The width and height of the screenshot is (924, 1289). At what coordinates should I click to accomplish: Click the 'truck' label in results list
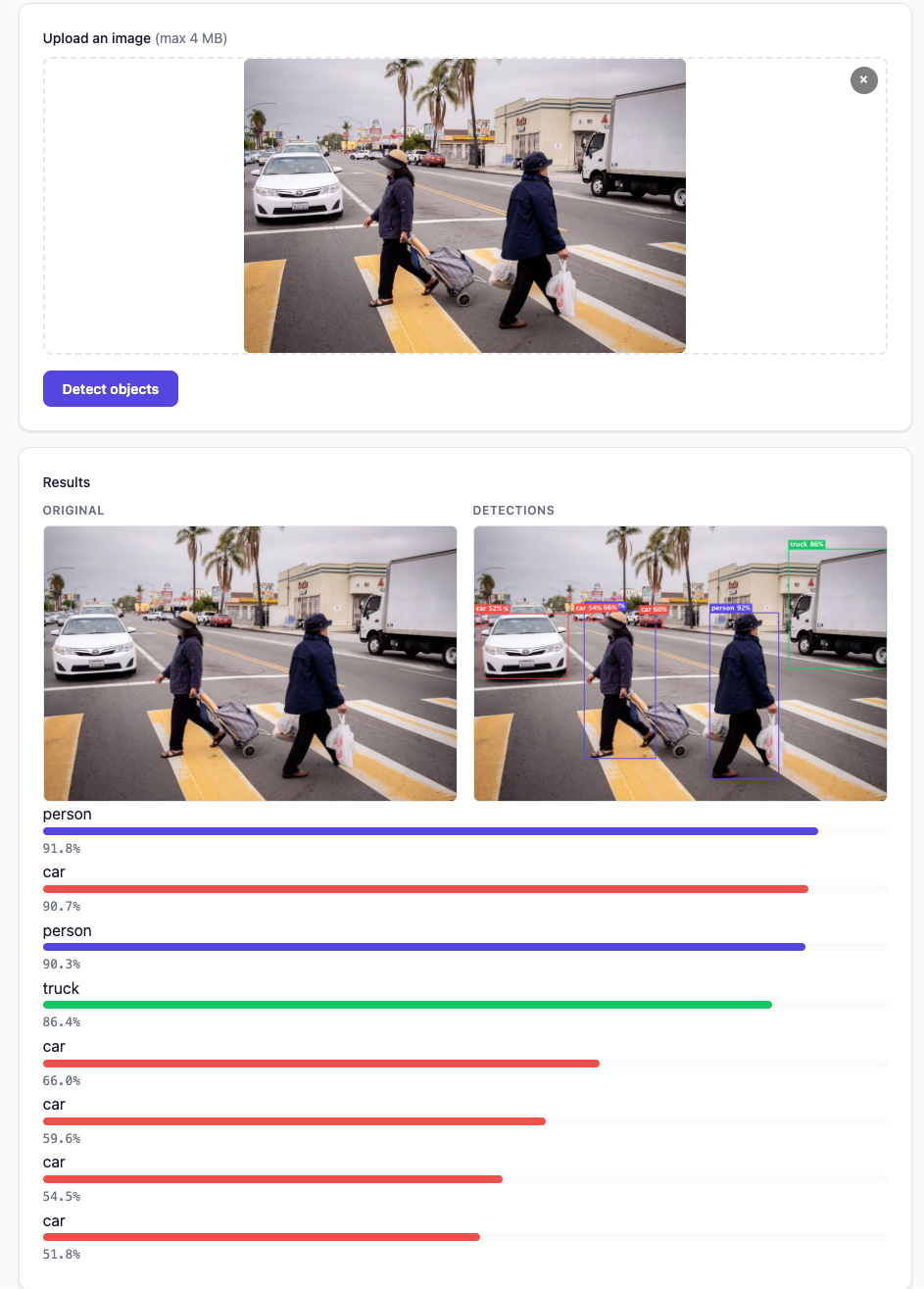[61, 988]
